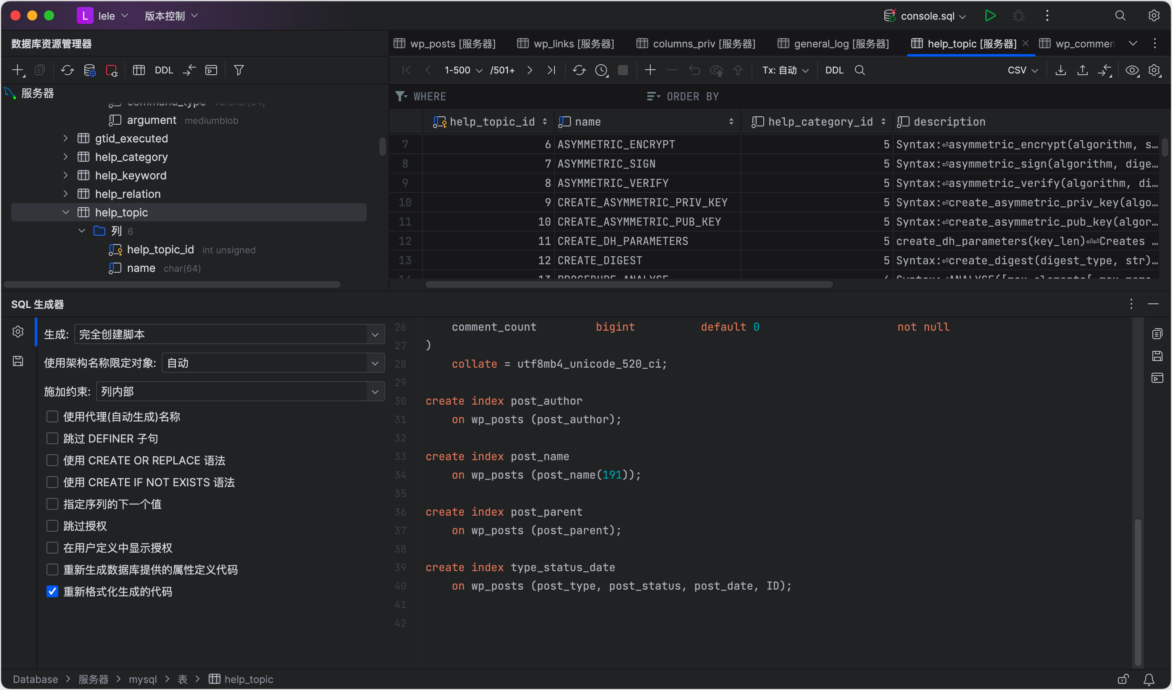Copy generated SQL to clipboard icon
Viewport: 1172px width, 690px height.
click(x=1157, y=334)
